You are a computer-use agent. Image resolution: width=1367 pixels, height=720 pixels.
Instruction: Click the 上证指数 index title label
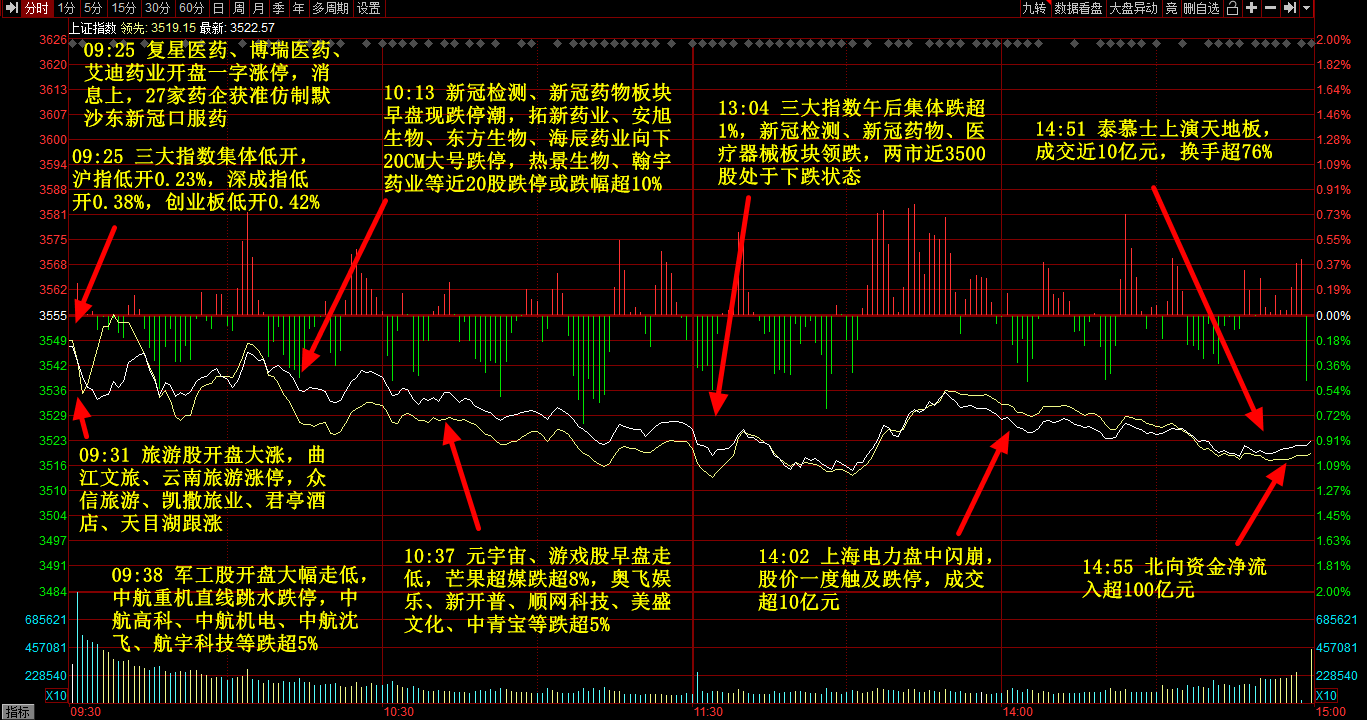pyautogui.click(x=92, y=27)
